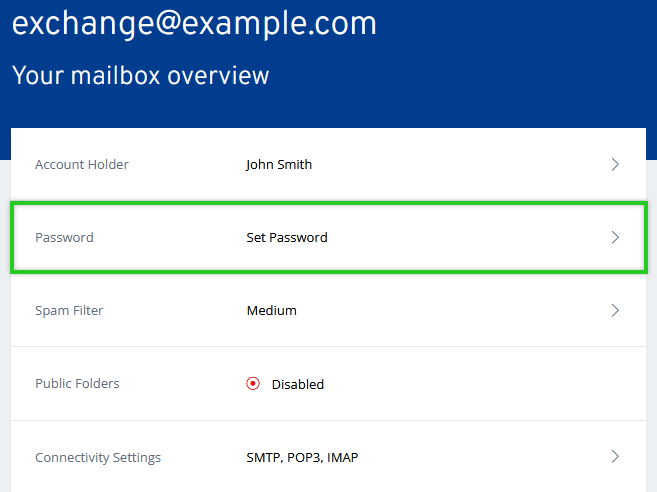The image size is (657, 492).
Task: Click the Medium spam filter value
Action: coord(271,310)
